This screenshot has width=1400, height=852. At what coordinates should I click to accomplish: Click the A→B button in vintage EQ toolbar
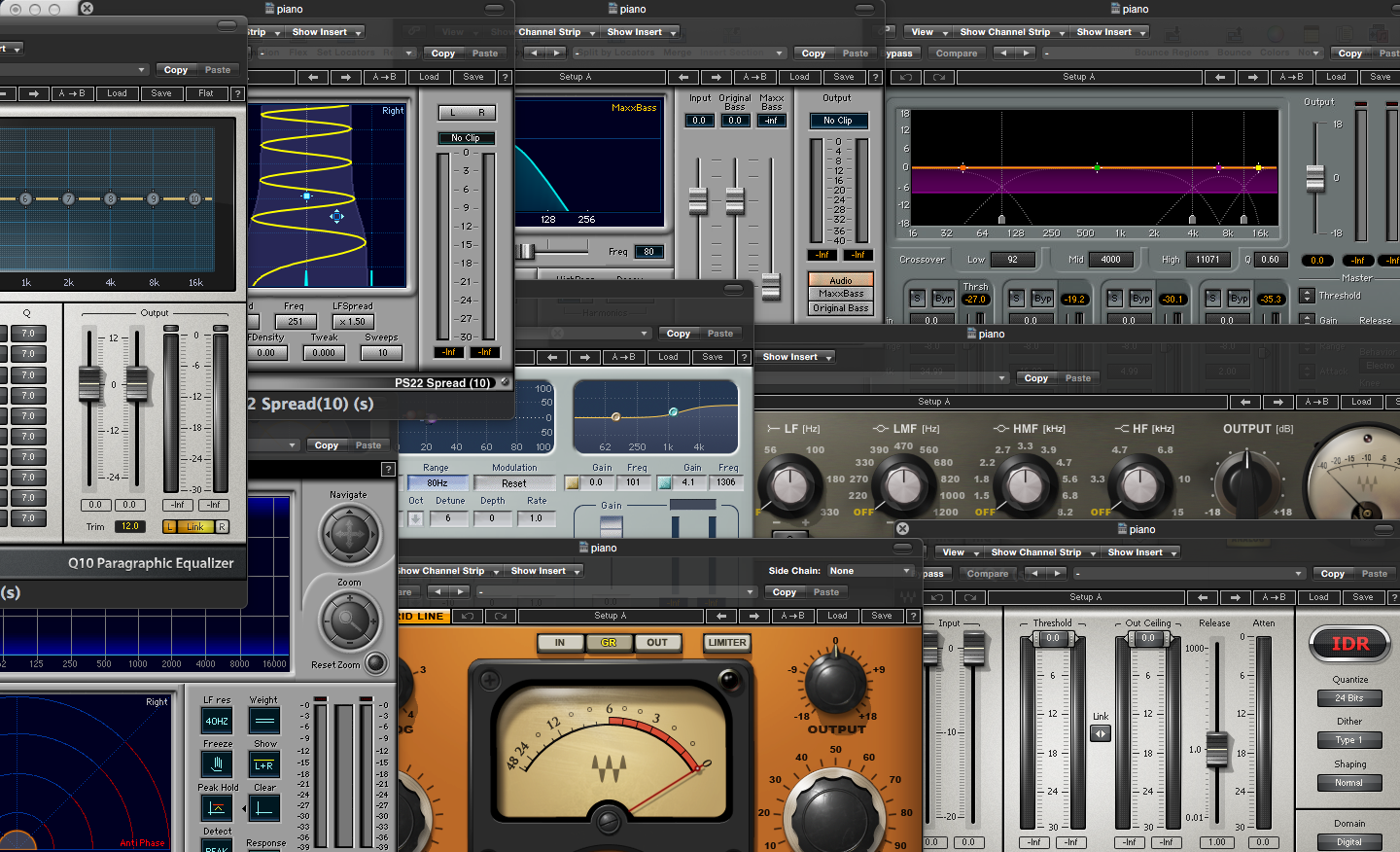point(1316,402)
